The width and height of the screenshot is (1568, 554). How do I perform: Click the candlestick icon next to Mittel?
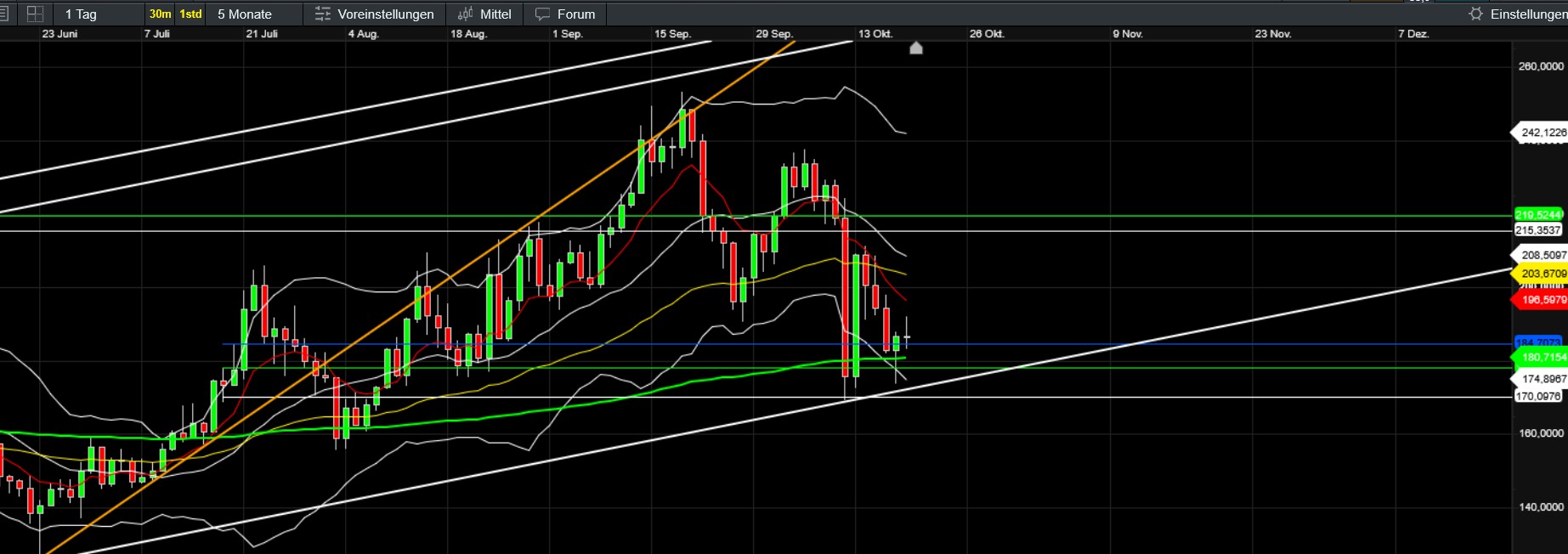click(x=465, y=14)
